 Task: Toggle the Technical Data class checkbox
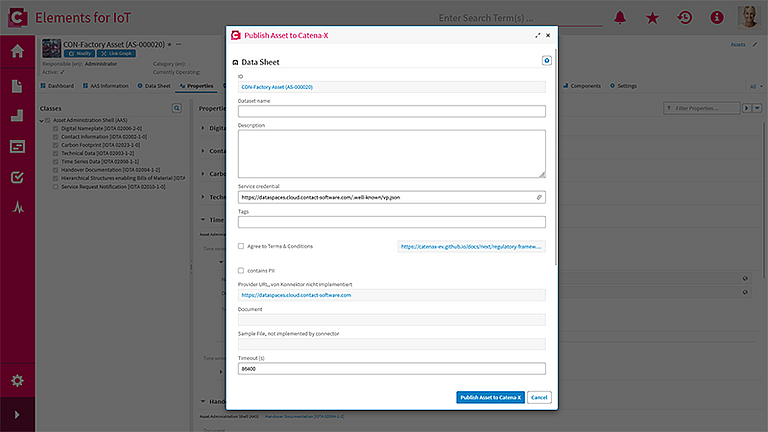coord(55,153)
